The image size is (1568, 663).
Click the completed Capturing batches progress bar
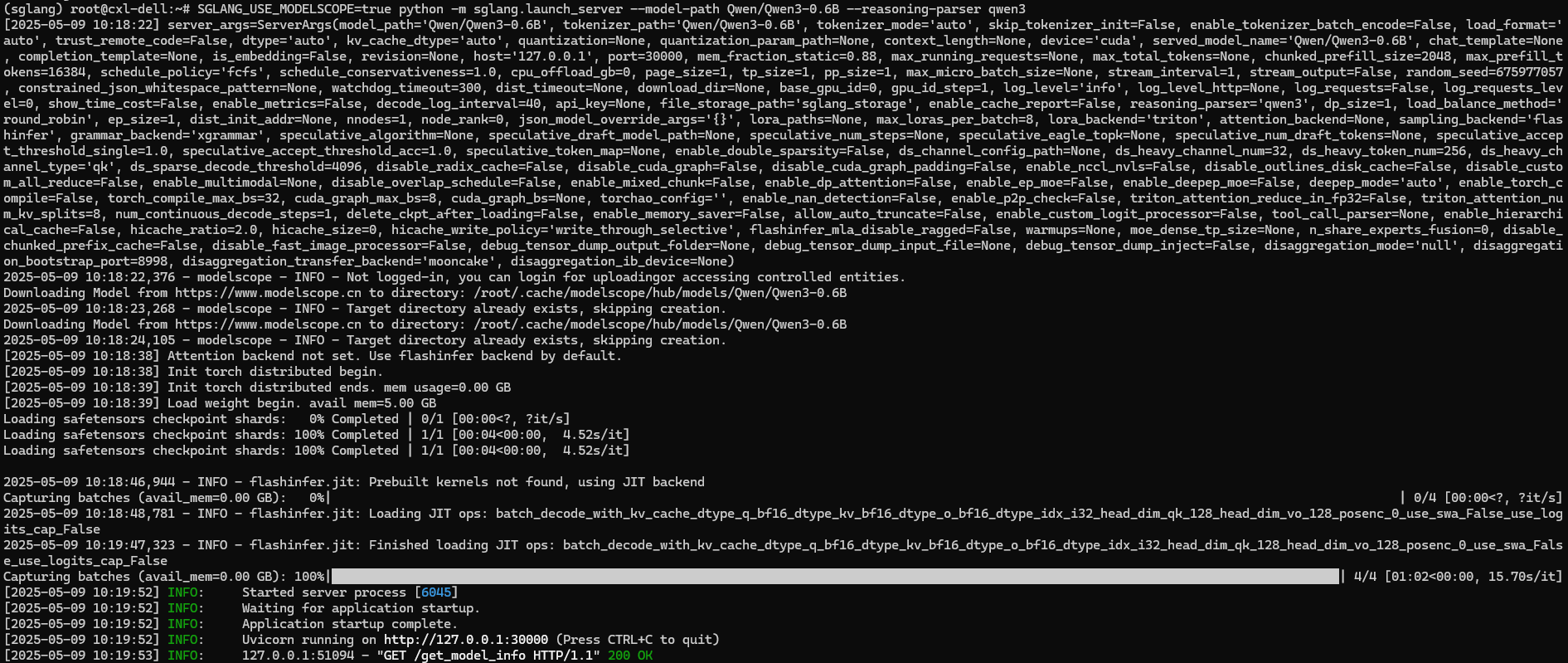(835, 577)
